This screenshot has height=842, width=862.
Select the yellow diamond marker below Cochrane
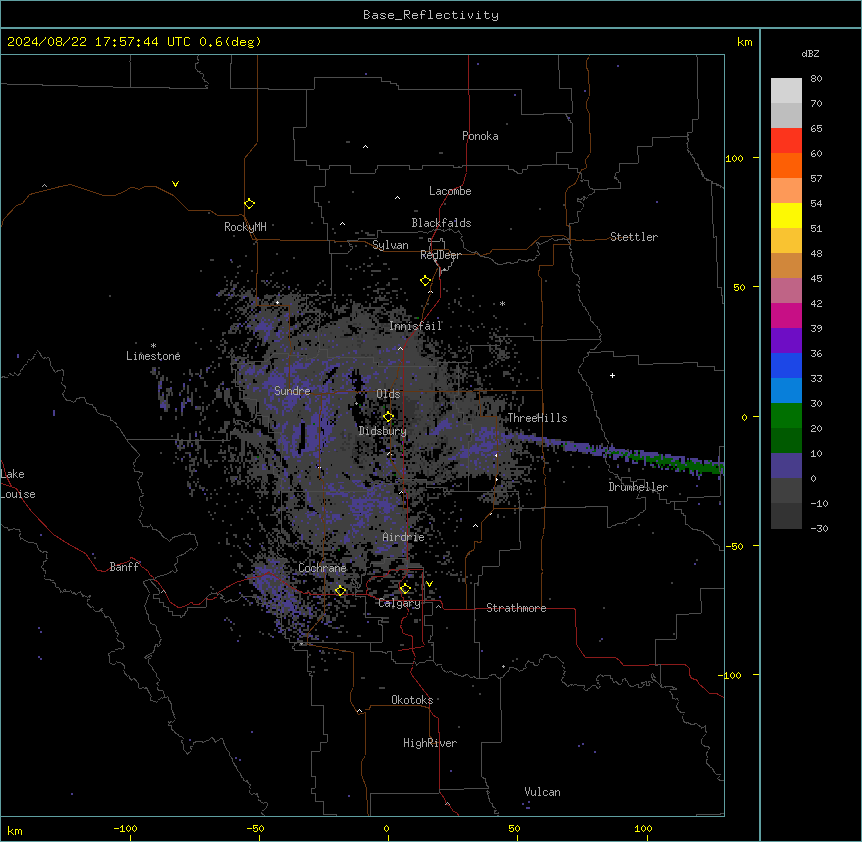click(x=340, y=590)
